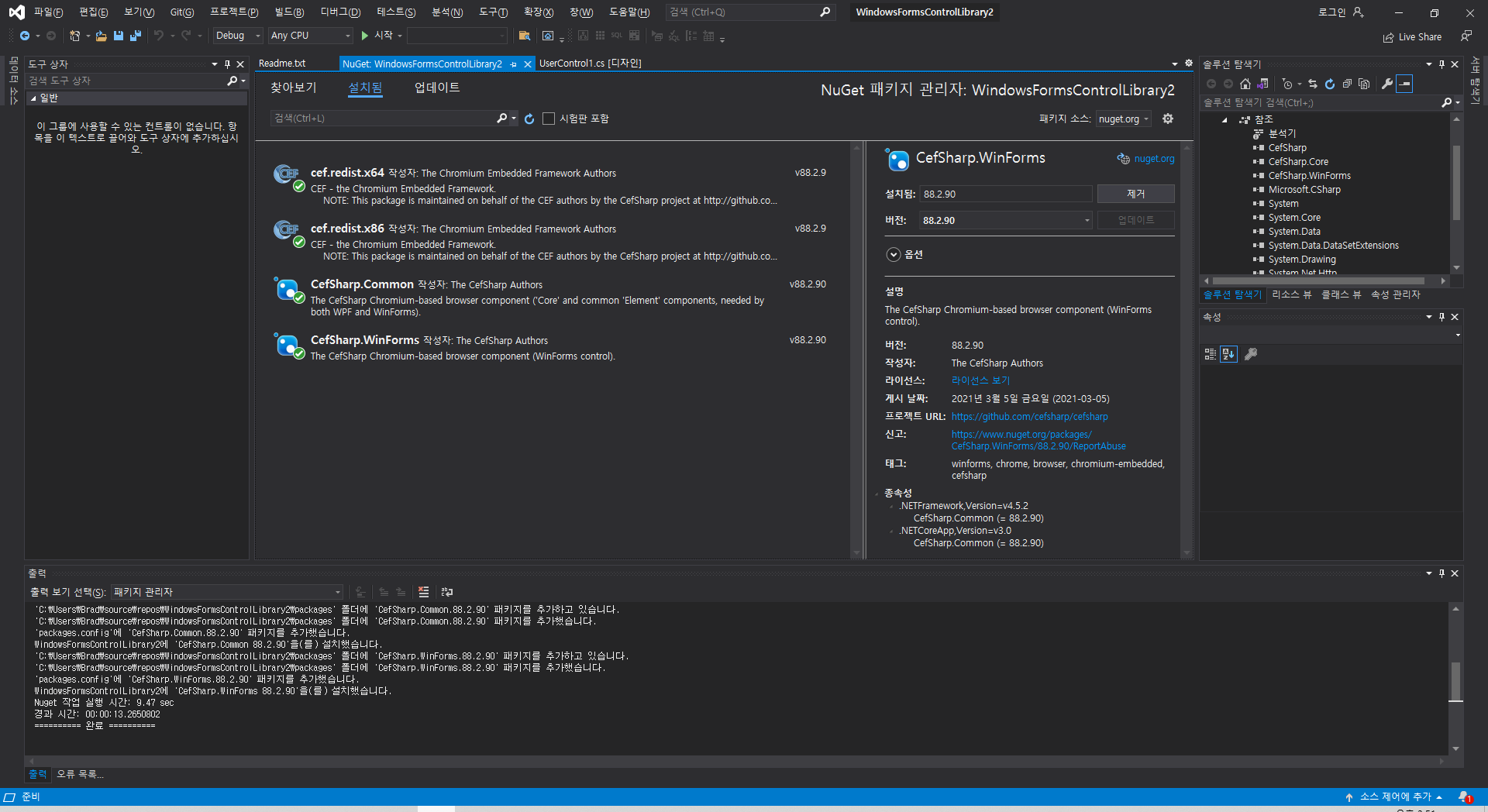Click the save all icon
Screen dimensions: 1488x812
136,36
